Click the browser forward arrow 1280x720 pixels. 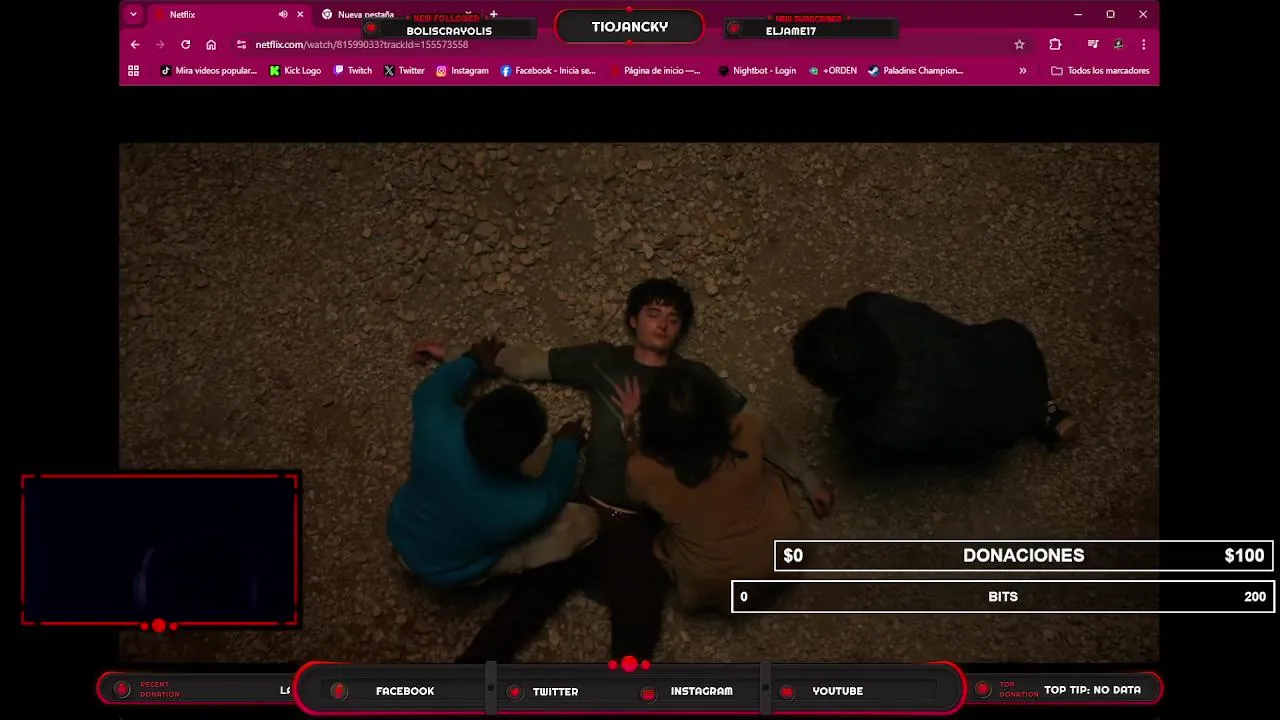160,44
